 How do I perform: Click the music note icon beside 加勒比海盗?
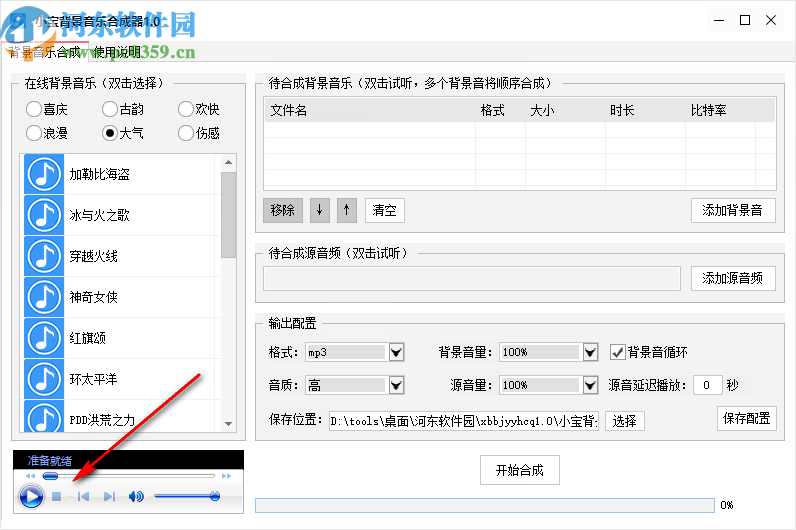pos(44,174)
